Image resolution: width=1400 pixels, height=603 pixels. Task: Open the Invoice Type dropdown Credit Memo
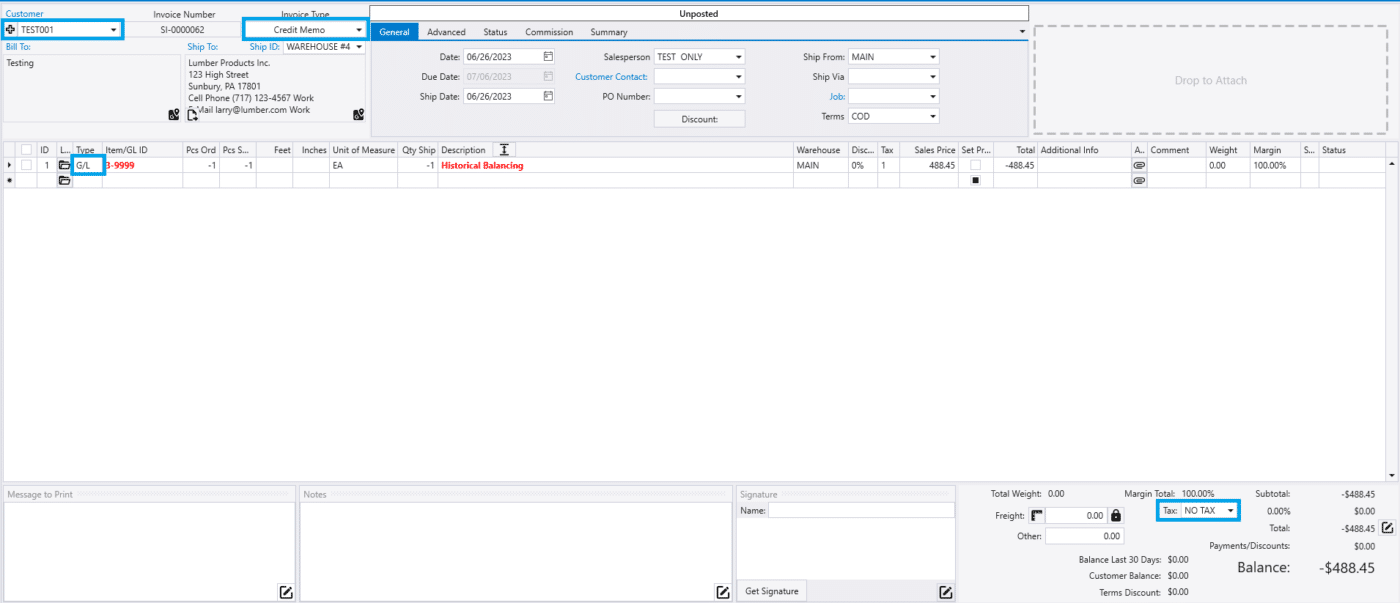(359, 30)
